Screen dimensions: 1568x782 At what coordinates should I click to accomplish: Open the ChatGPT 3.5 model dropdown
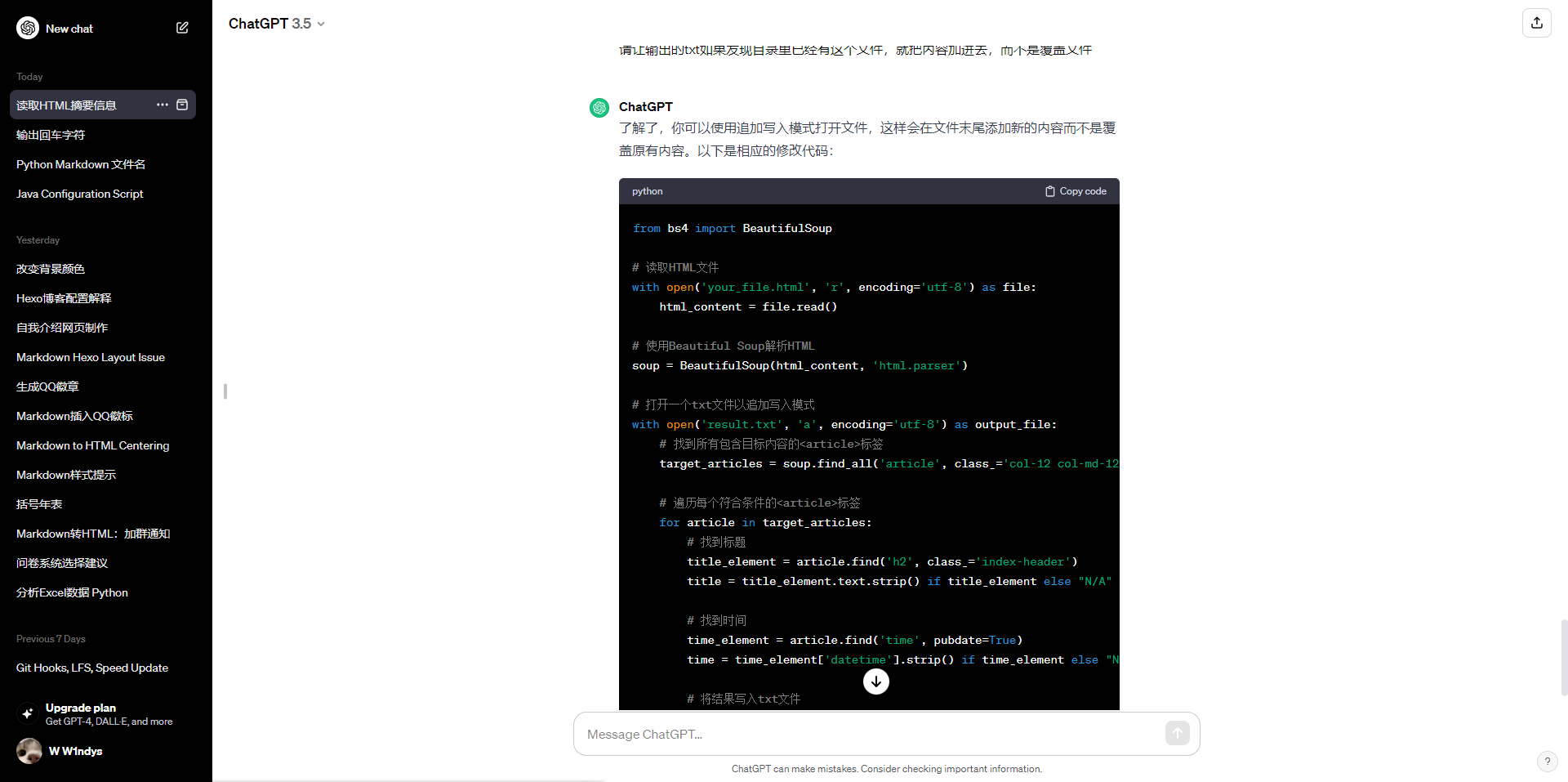click(x=277, y=24)
